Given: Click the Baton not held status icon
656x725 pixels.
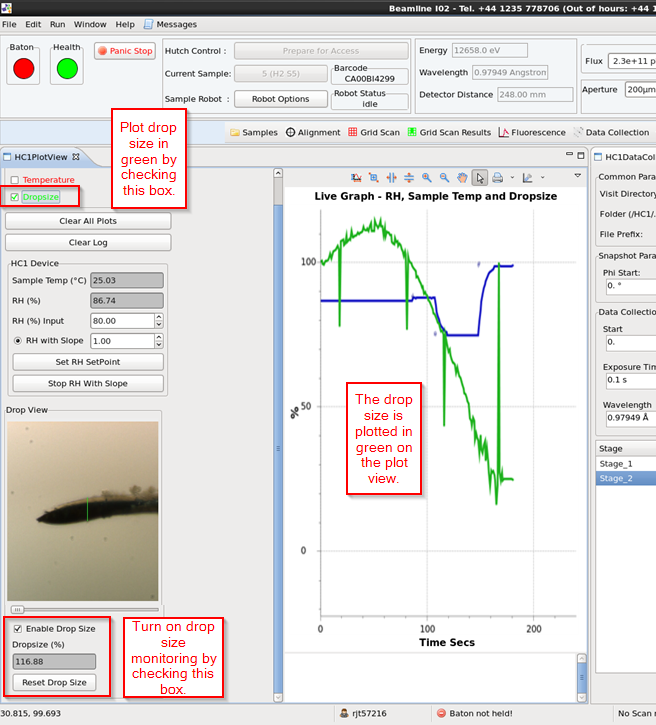Looking at the screenshot, I should tap(441, 713).
